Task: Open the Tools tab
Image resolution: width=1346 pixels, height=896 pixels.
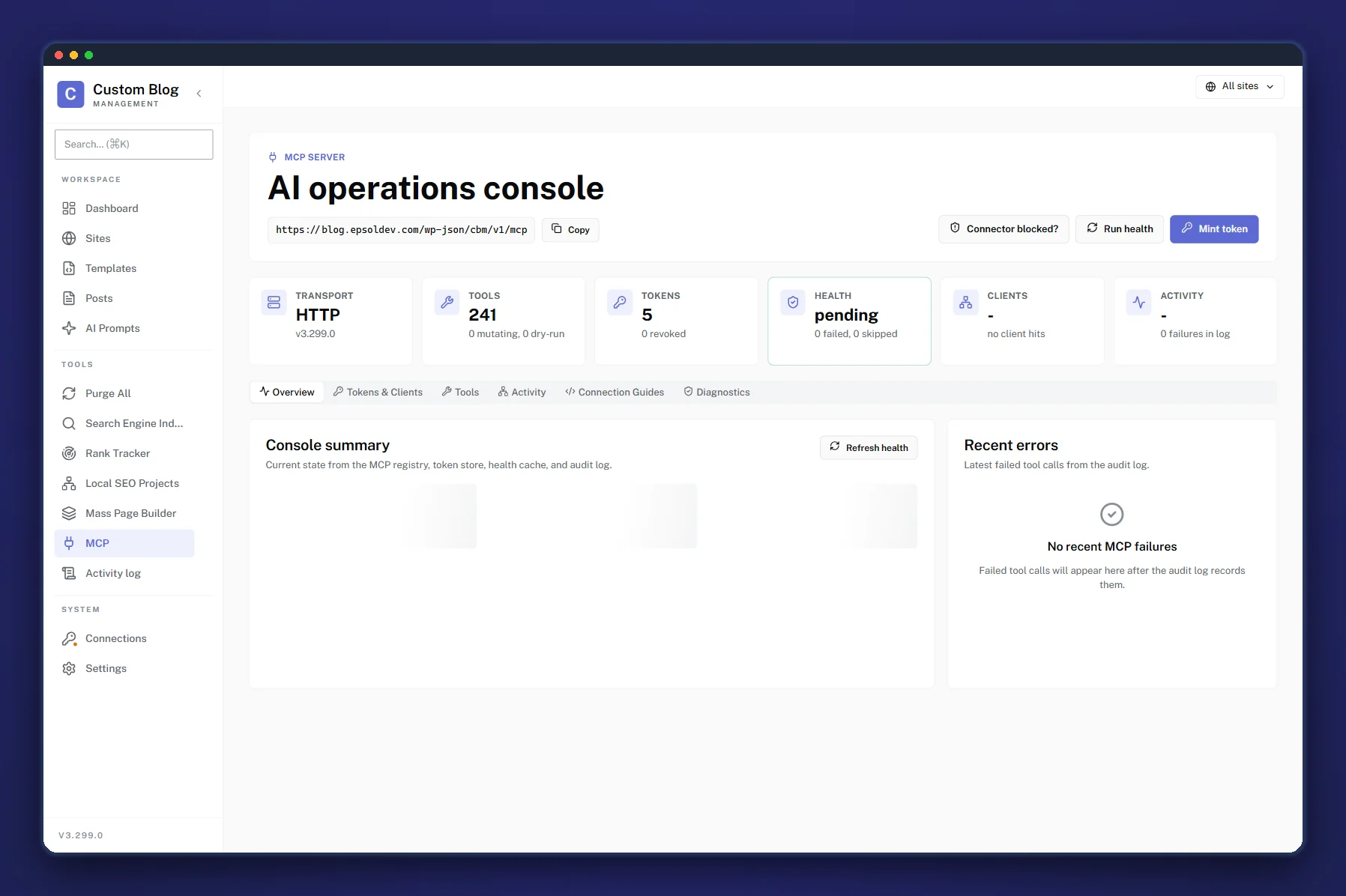Action: tap(460, 392)
